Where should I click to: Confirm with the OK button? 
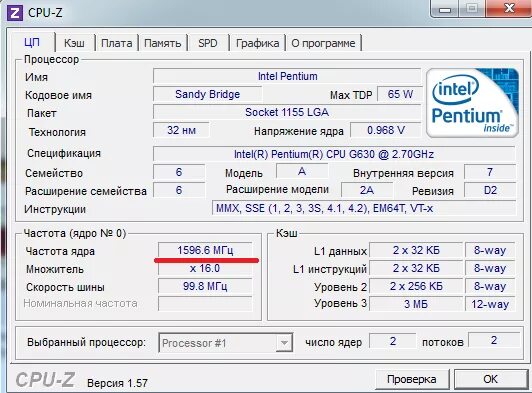[491, 379]
